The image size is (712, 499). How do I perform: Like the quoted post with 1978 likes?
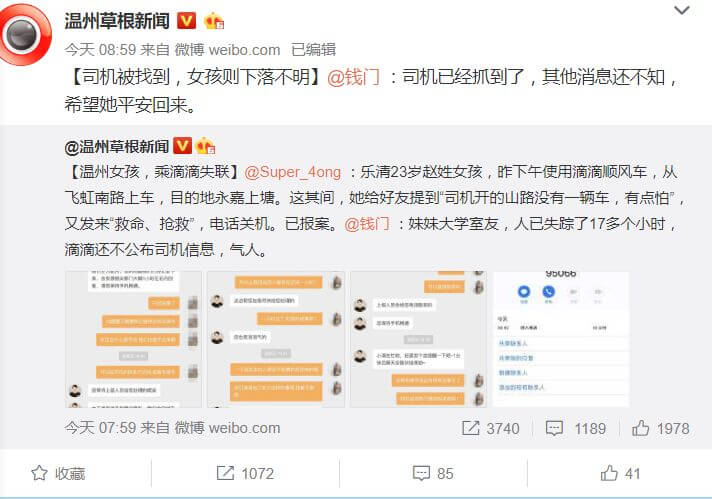(661, 428)
